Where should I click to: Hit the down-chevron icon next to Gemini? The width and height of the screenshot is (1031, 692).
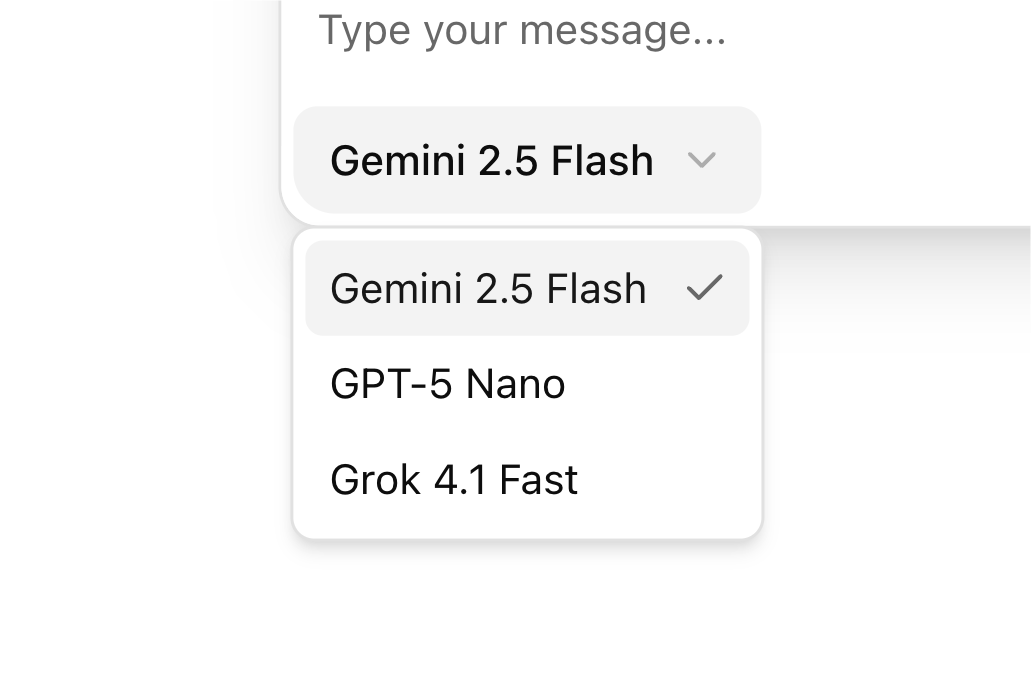tap(702, 160)
